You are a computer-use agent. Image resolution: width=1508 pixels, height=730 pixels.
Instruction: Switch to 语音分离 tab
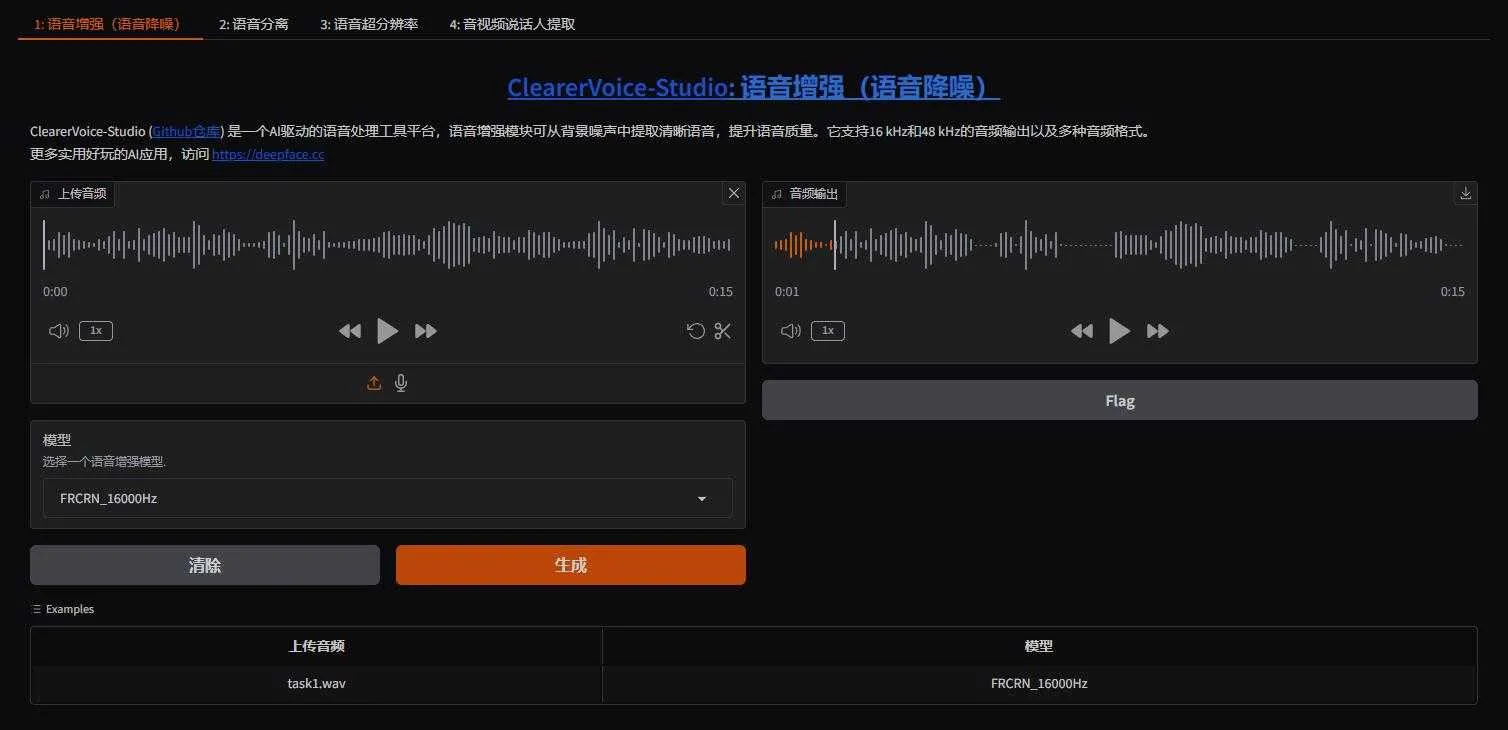(x=254, y=24)
